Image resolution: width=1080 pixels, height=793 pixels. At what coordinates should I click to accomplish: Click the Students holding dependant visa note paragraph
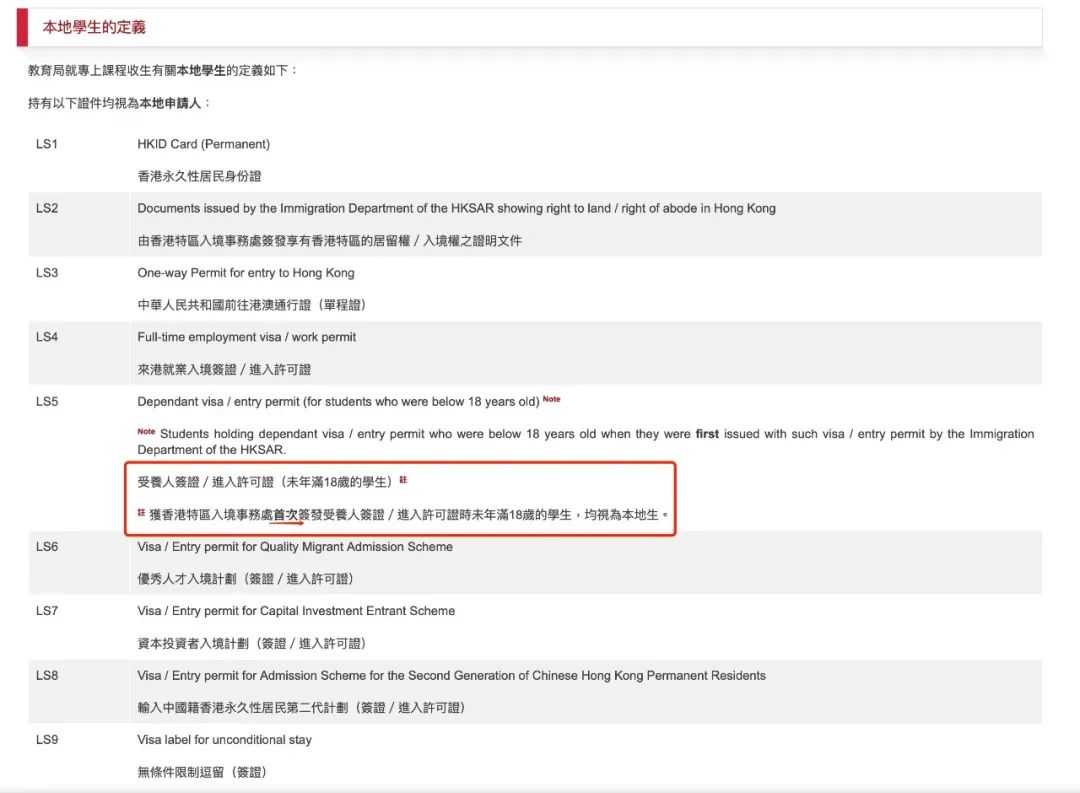(585, 441)
